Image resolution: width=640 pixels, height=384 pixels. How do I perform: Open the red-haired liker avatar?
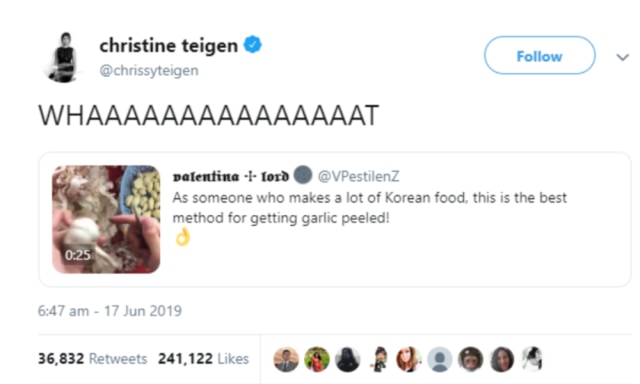(x=409, y=360)
